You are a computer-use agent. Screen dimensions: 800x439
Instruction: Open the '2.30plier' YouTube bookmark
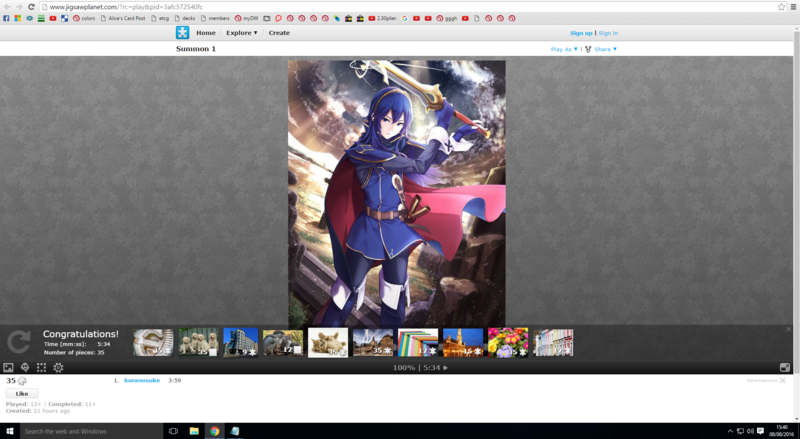coord(382,18)
